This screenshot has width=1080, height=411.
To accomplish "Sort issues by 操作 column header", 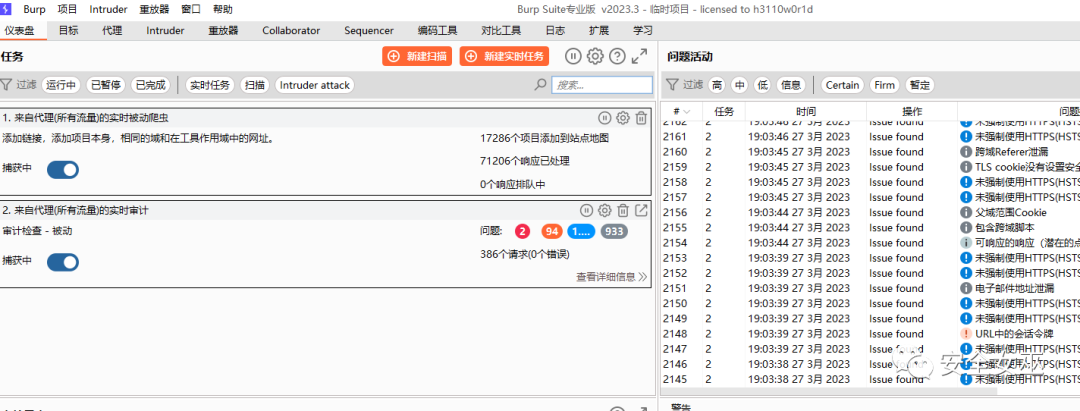I will [912, 111].
